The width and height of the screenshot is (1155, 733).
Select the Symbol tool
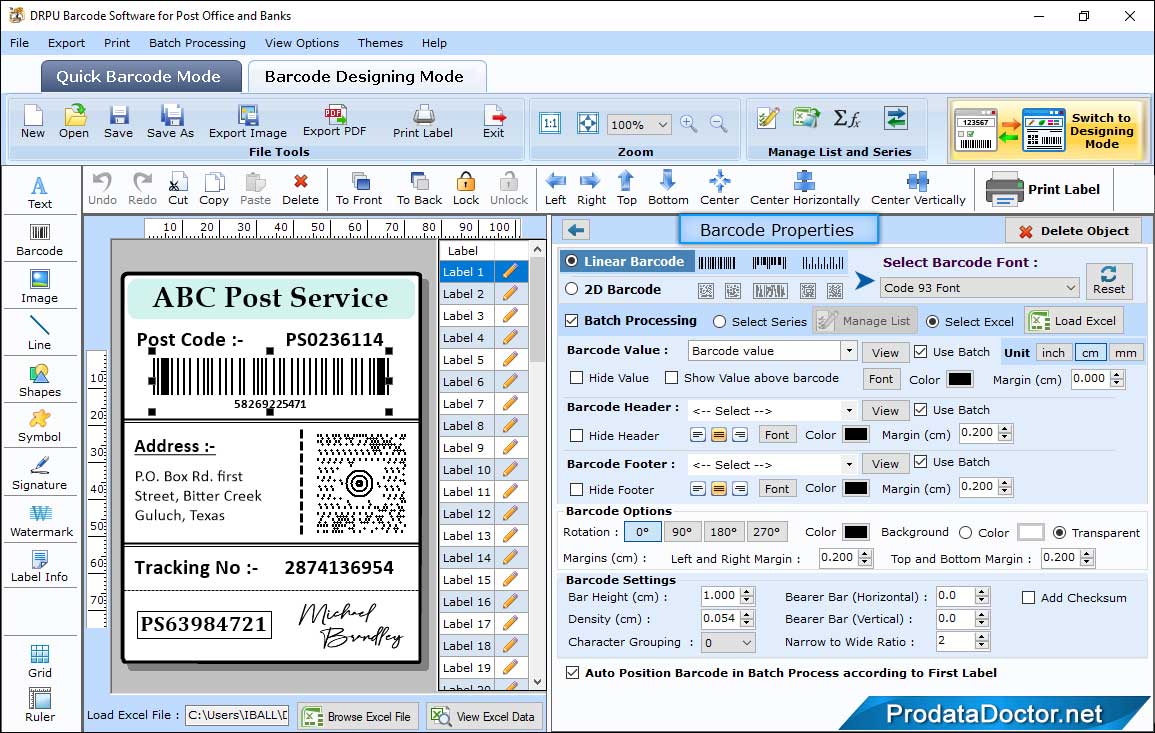tap(40, 426)
